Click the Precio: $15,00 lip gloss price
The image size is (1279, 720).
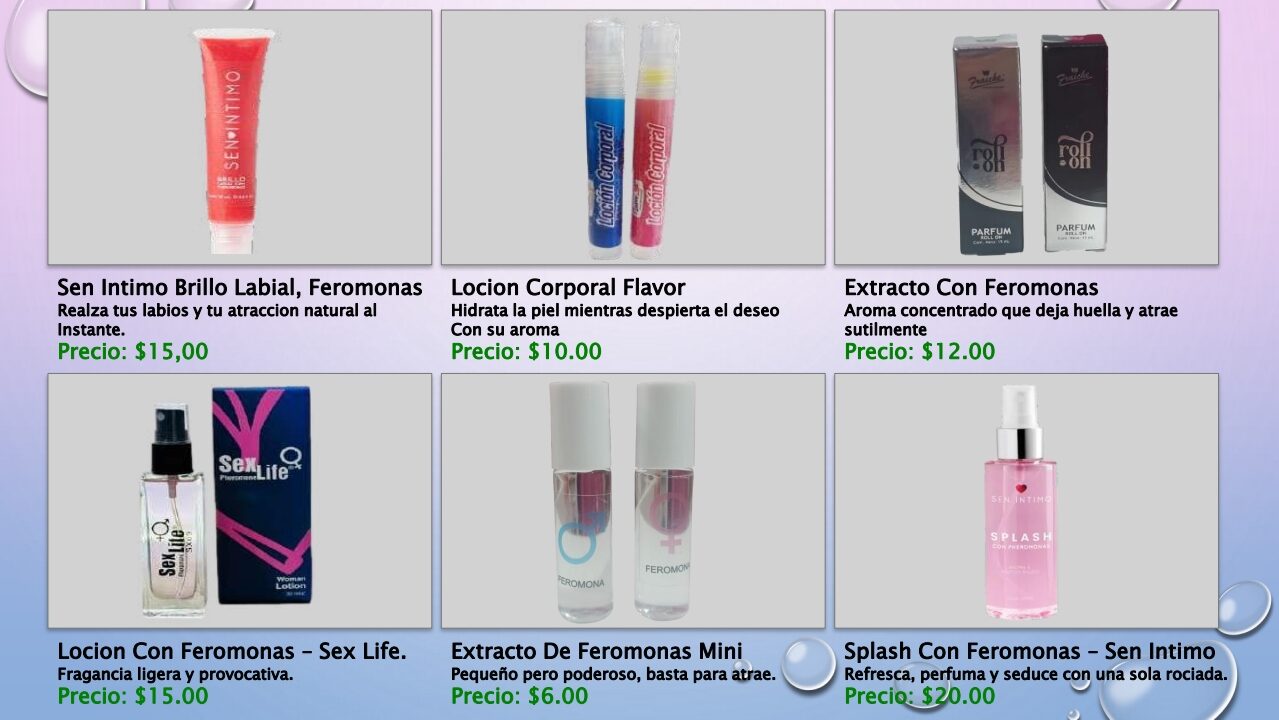click(133, 352)
